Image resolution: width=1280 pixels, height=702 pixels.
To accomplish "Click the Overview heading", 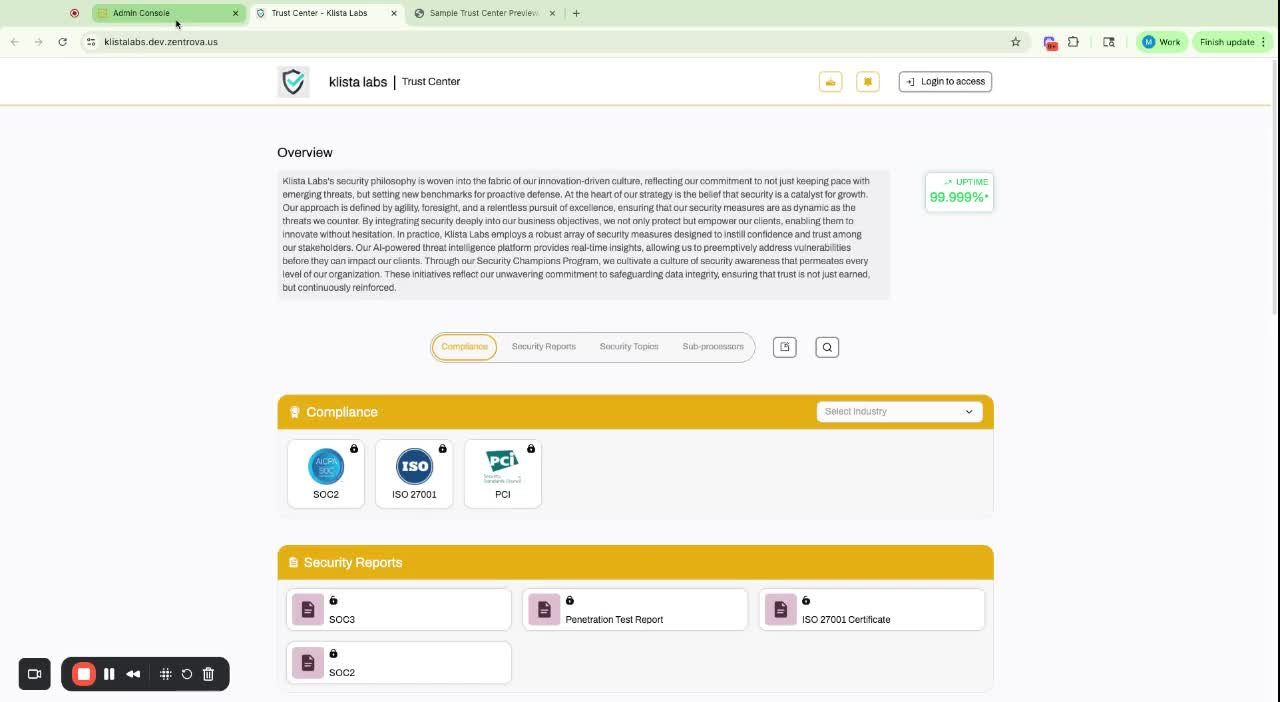I will 305,153.
